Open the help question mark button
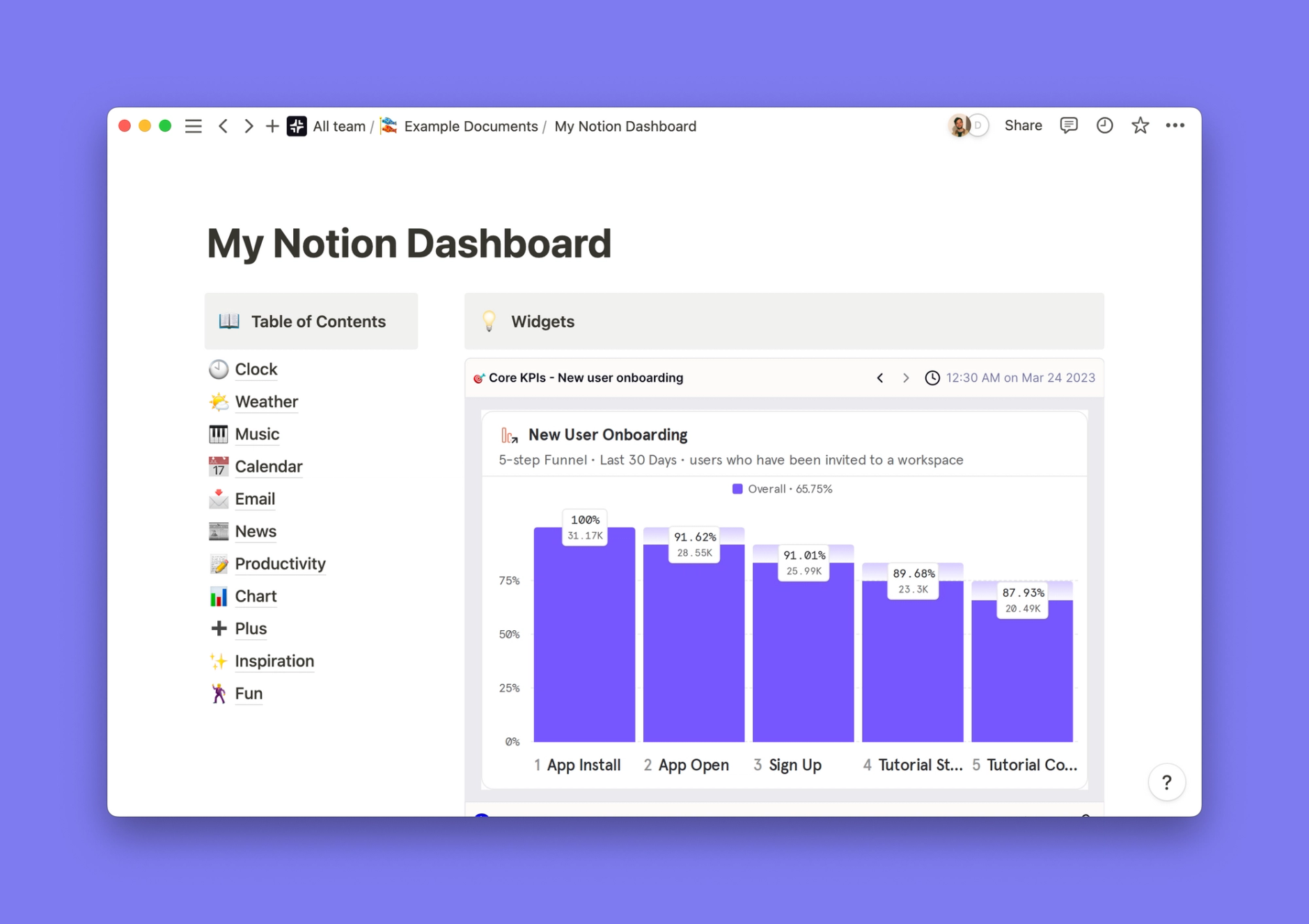 pos(1167,783)
